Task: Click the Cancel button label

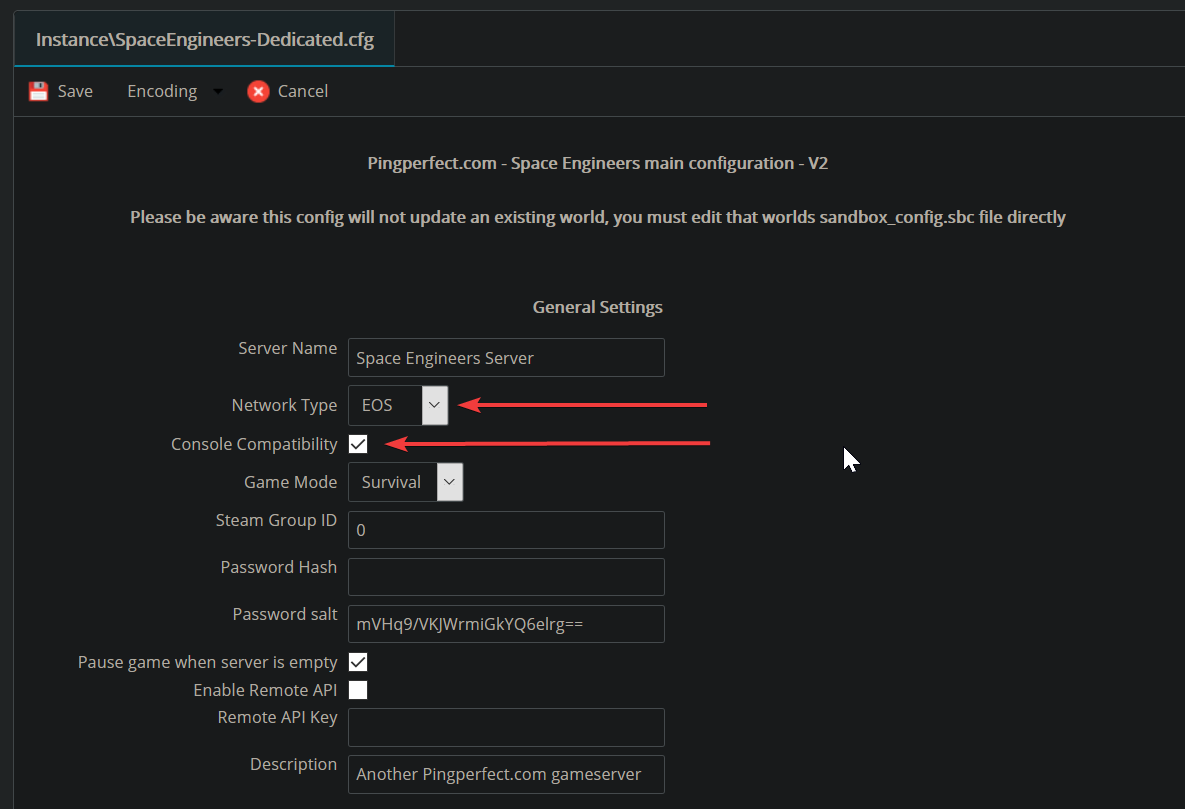Action: pos(302,92)
